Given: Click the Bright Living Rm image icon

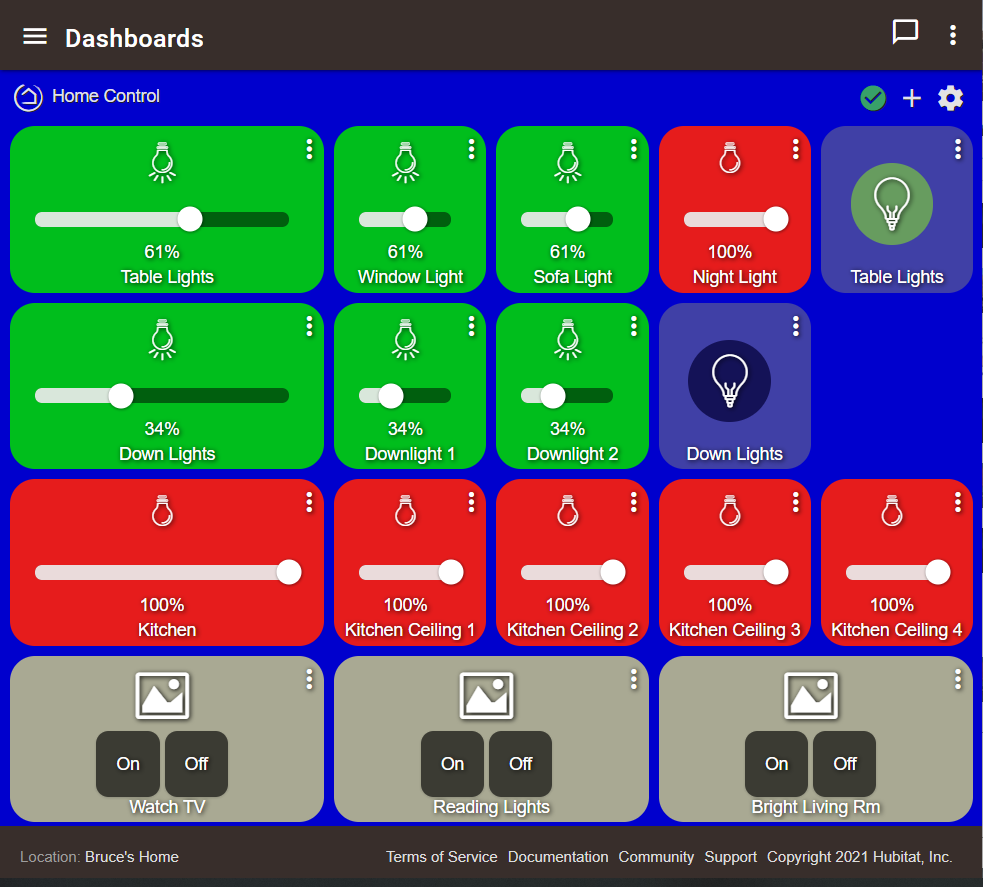Looking at the screenshot, I should coord(811,696).
